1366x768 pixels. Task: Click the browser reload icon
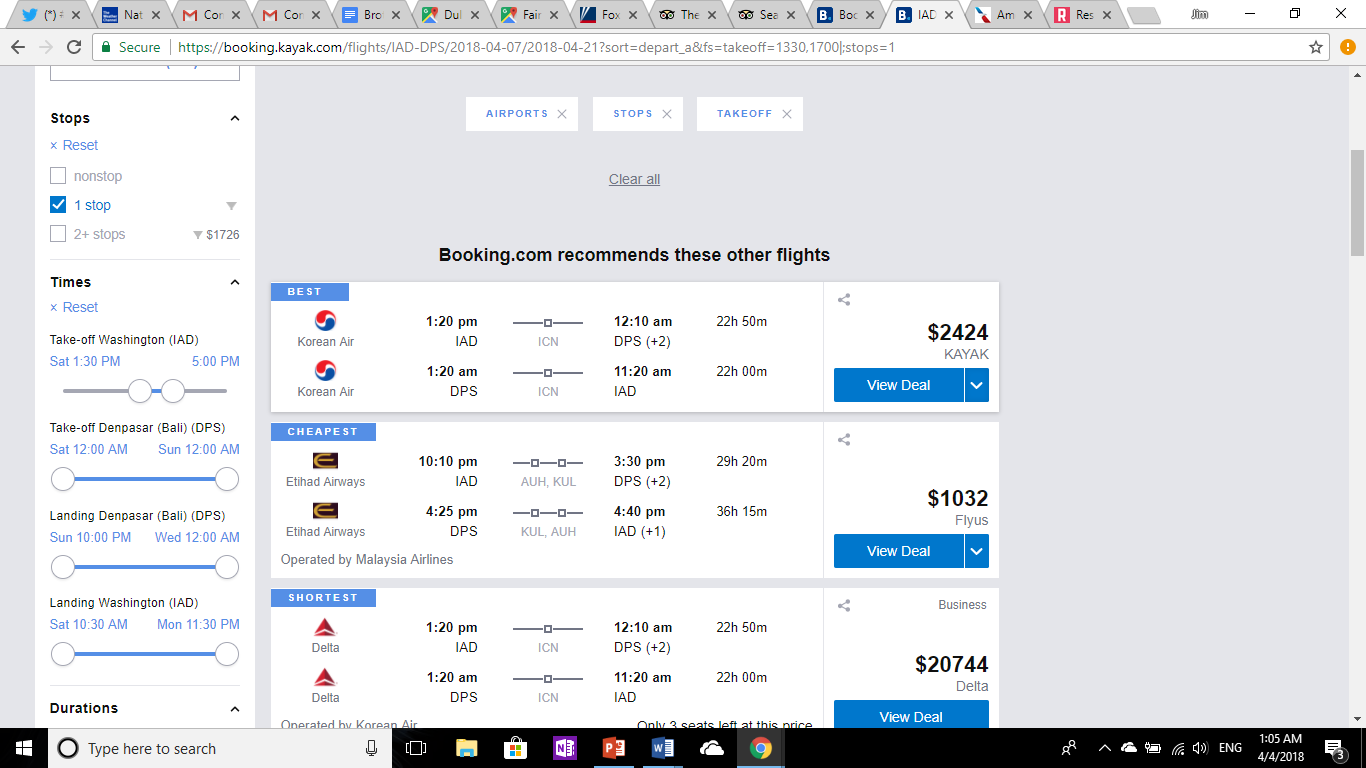(x=74, y=47)
